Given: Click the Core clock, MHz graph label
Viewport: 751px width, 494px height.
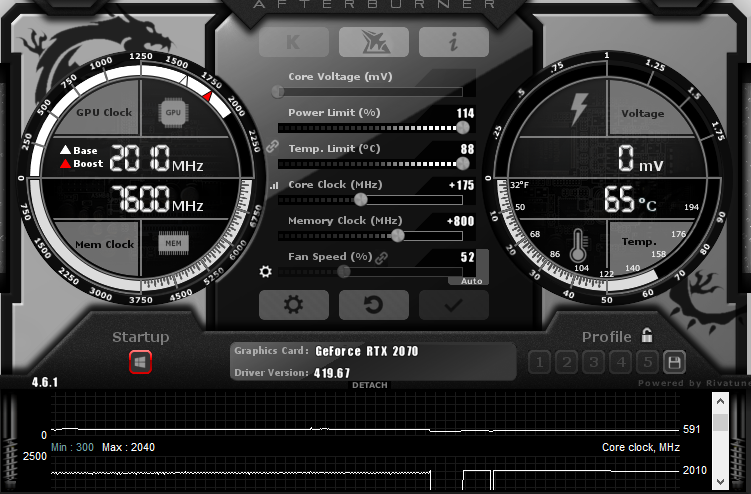Looking at the screenshot, I should click(x=640, y=448).
